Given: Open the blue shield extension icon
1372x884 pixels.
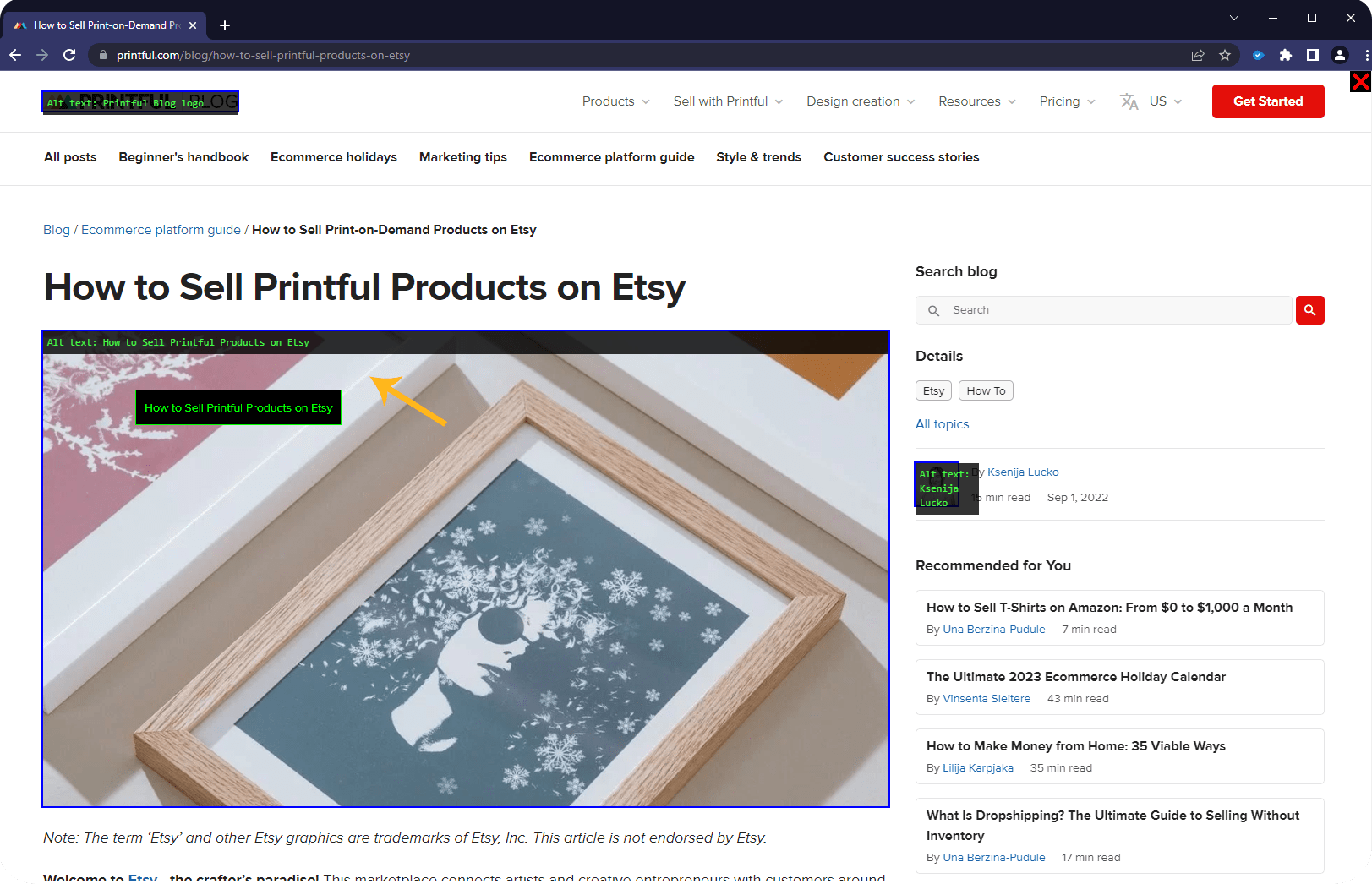Looking at the screenshot, I should 1258,55.
